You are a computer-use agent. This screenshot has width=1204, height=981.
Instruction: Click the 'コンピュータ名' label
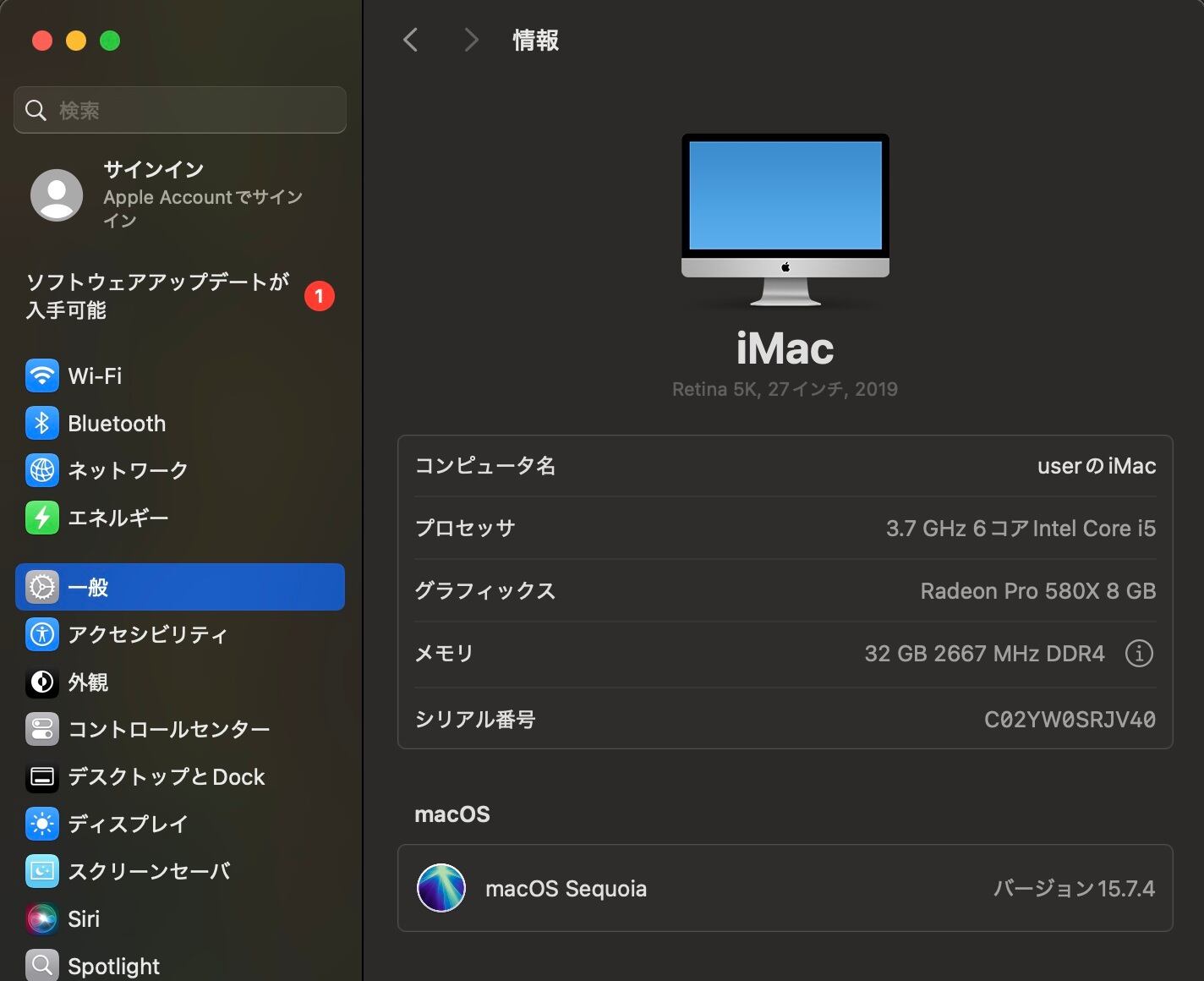[485, 466]
